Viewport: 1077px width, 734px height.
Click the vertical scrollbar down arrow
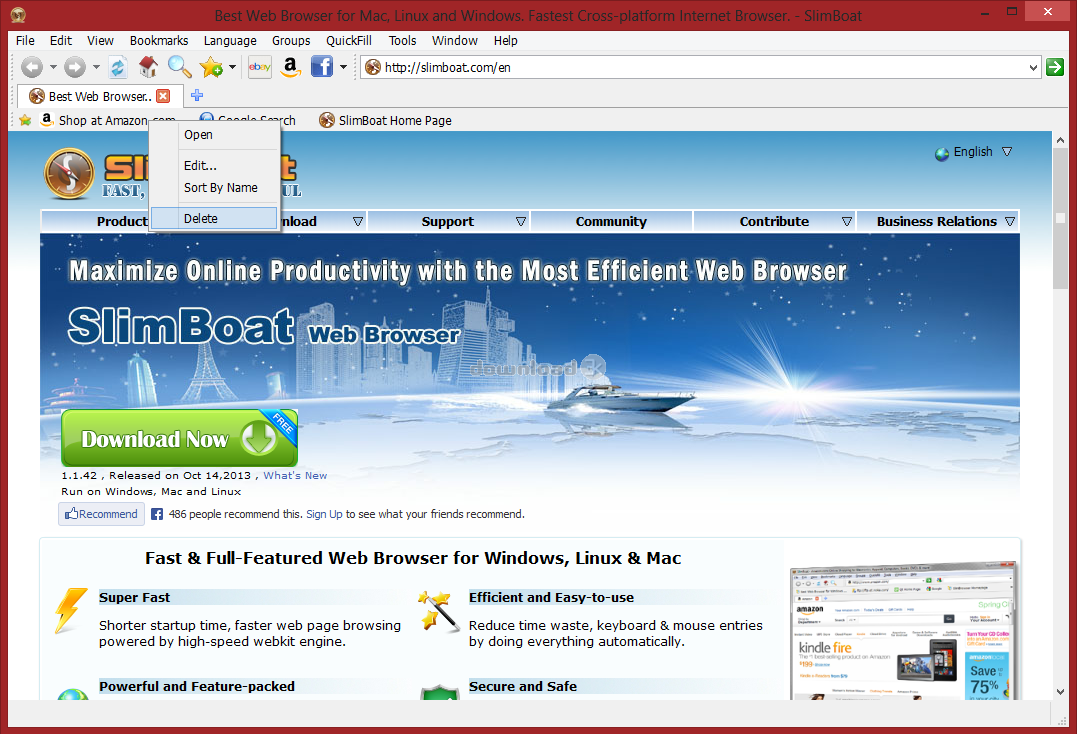click(1061, 691)
